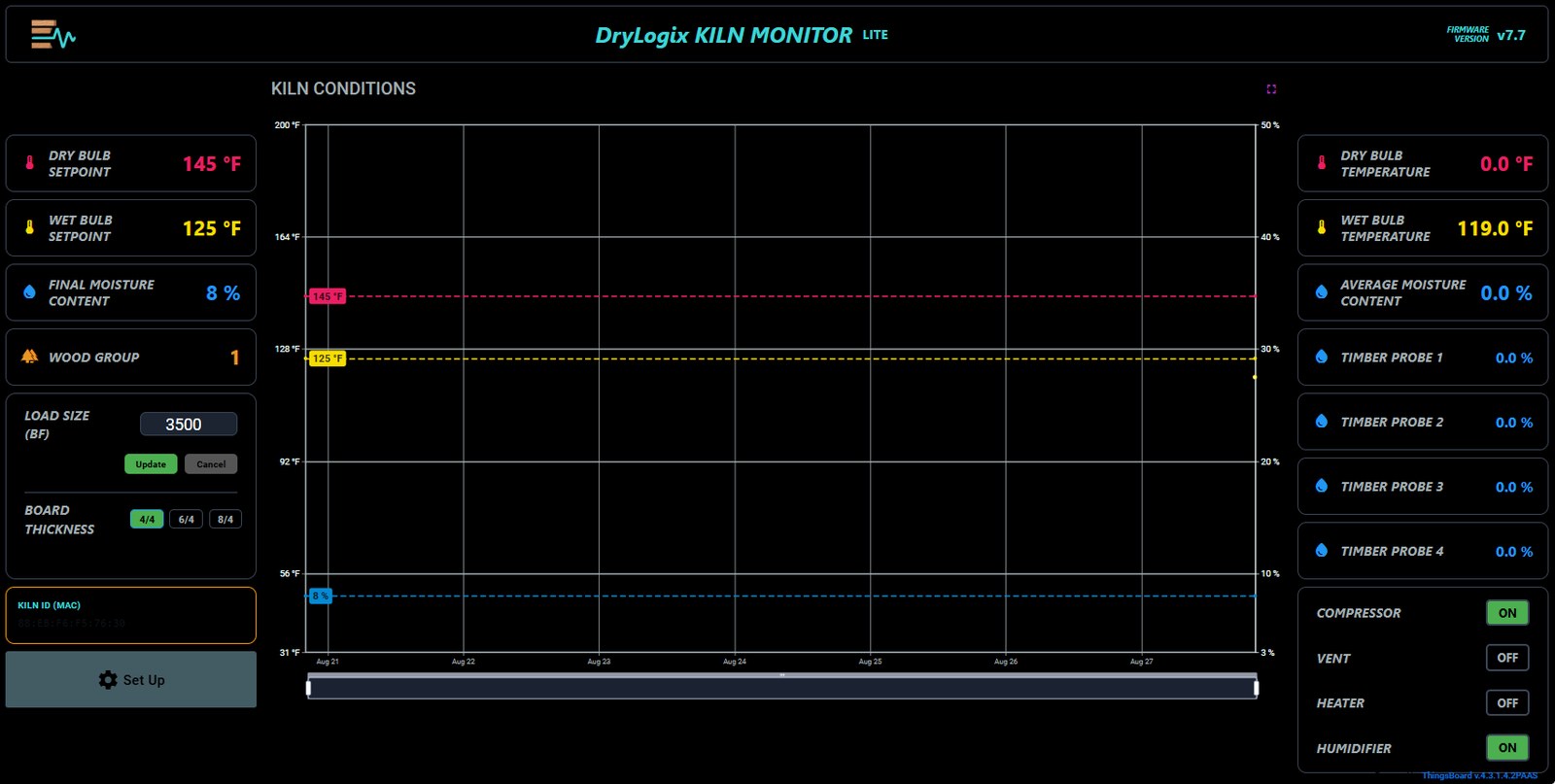Click the average moisture content droplet icon
1555x784 pixels.
[1321, 291]
